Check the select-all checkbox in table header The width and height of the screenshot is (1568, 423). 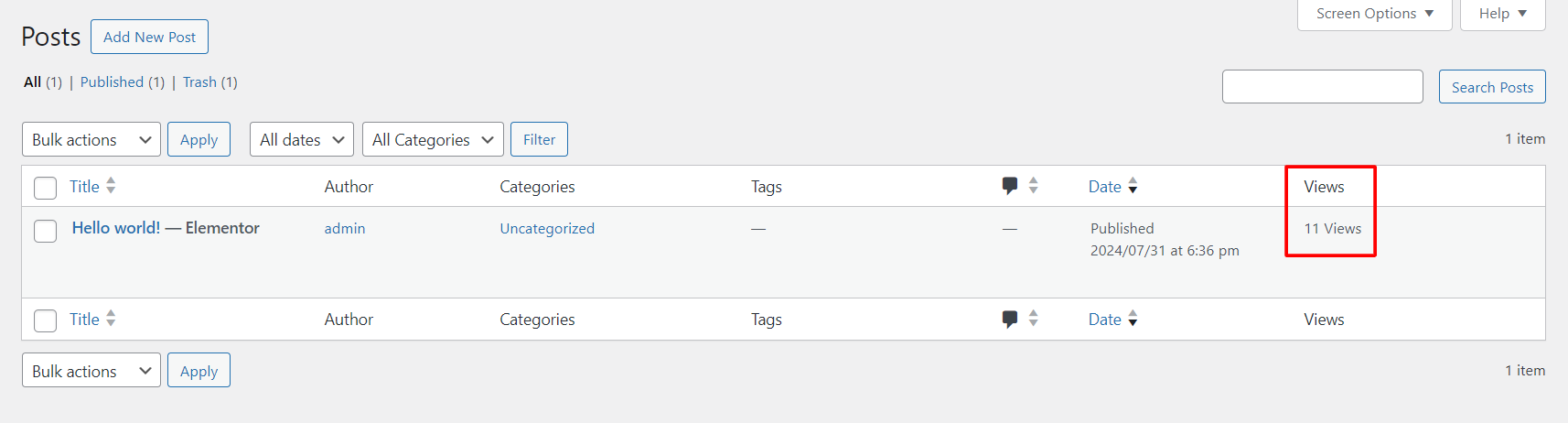pos(45,188)
